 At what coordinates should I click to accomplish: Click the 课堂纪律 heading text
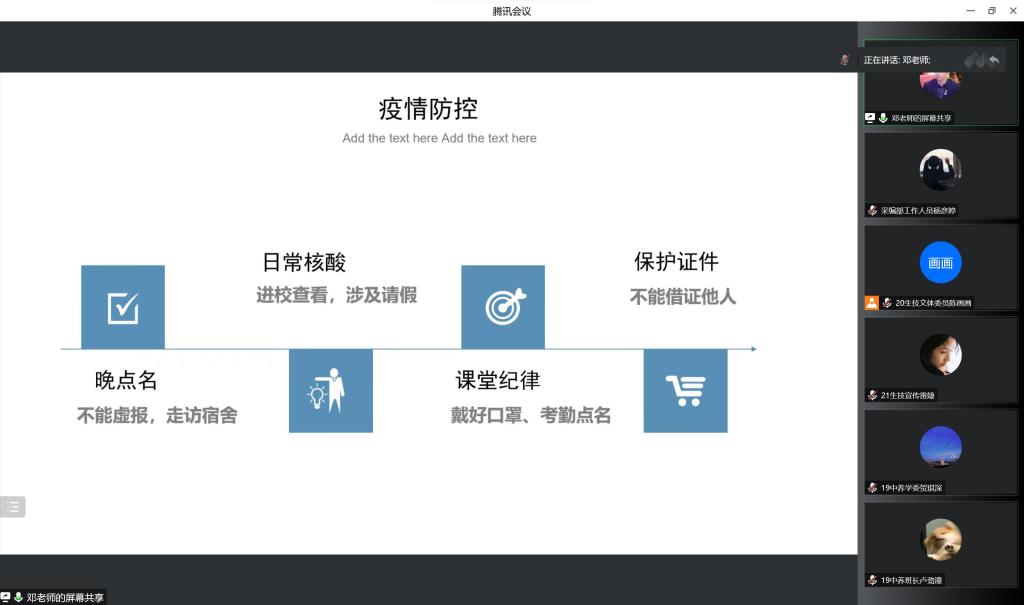pyautogui.click(x=498, y=381)
